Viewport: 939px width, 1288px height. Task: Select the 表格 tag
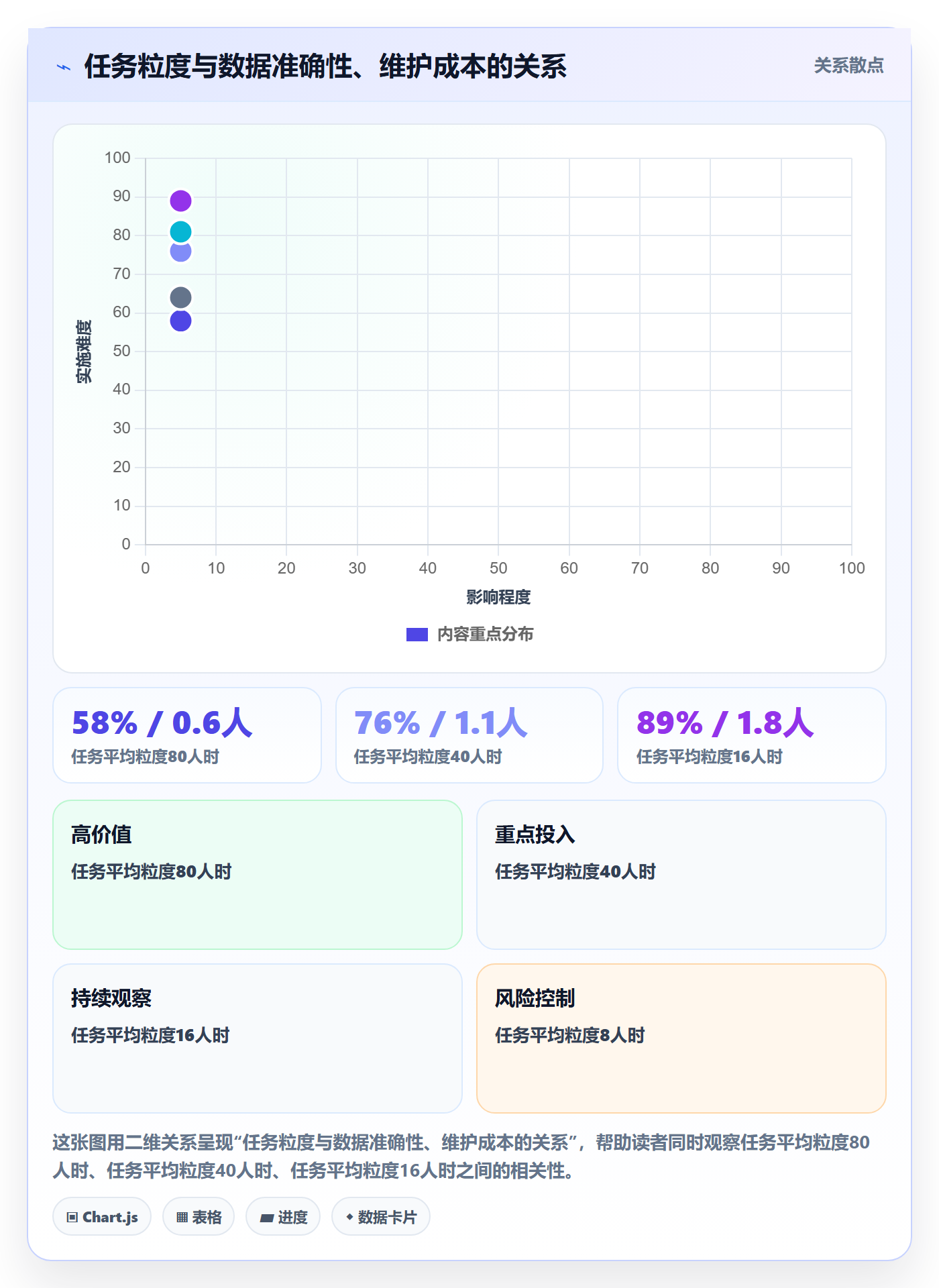click(199, 1216)
